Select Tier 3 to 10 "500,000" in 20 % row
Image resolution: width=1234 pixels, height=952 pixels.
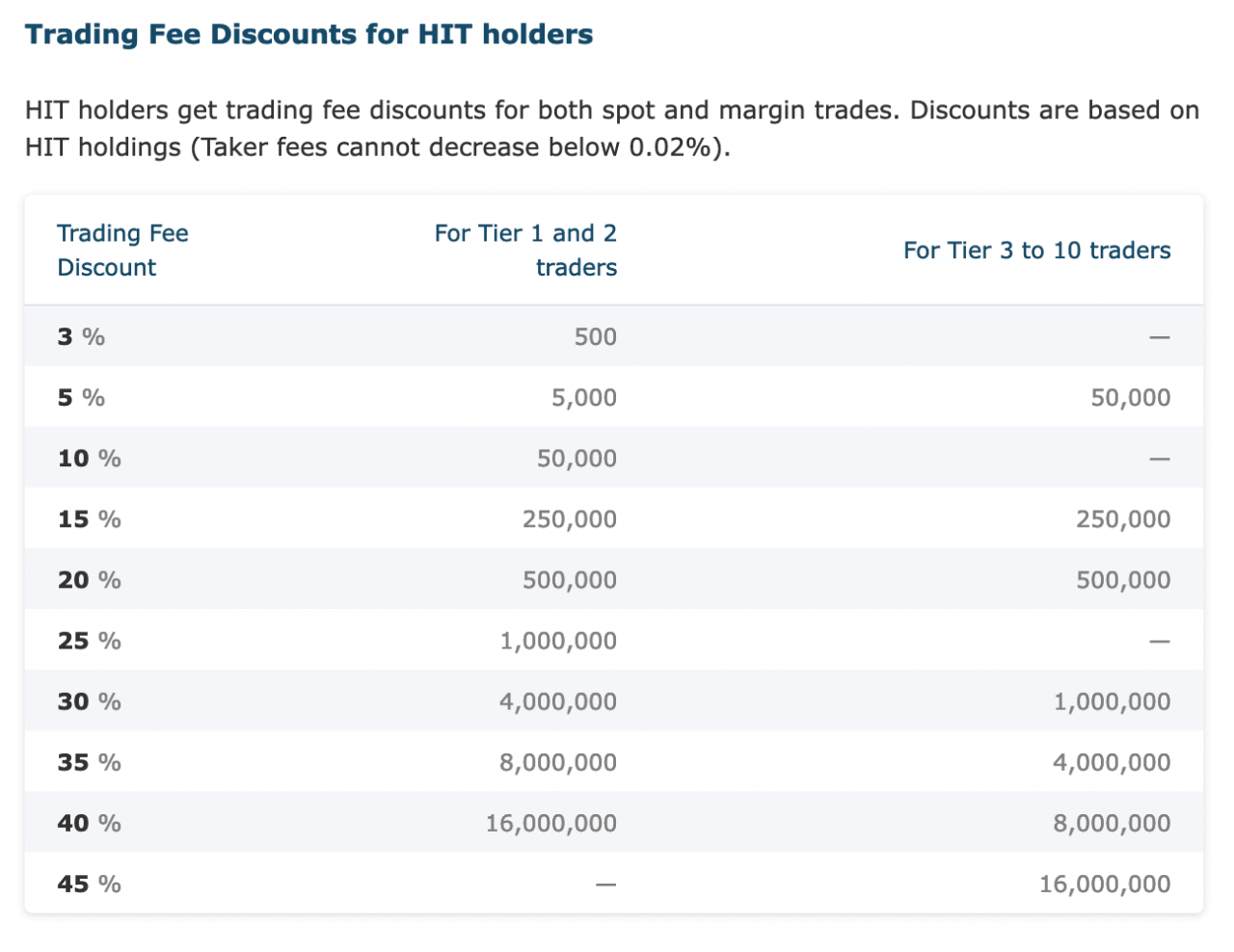[x=1123, y=579]
